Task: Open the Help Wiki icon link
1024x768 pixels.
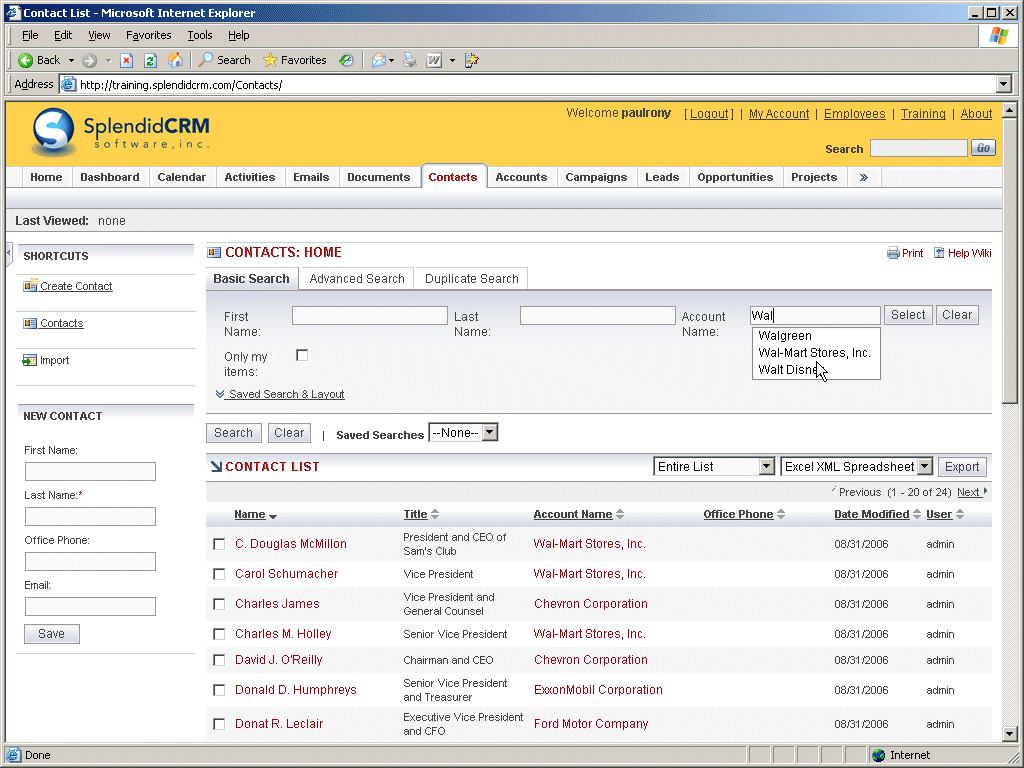Action: [939, 253]
